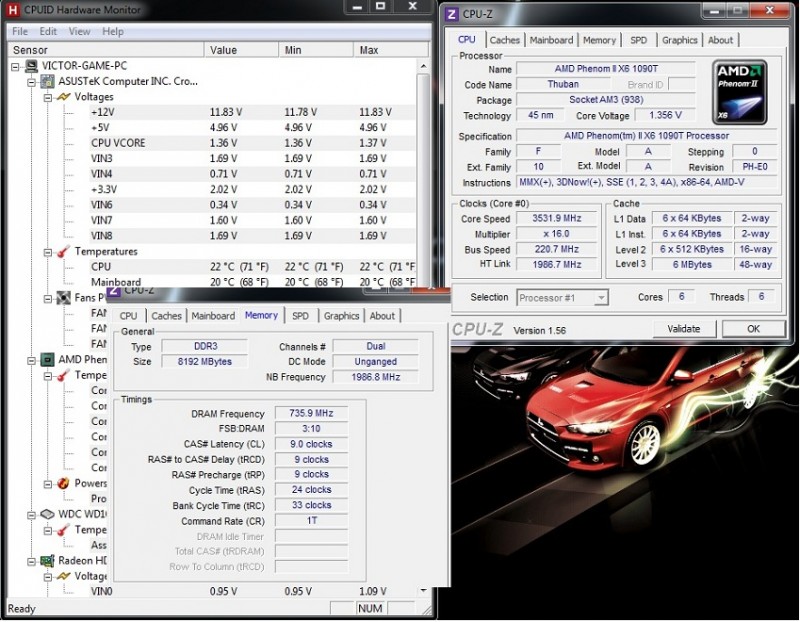800x622 pixels.
Task: Open the View menu in Hardware Monitor
Action: pyautogui.click(x=80, y=32)
